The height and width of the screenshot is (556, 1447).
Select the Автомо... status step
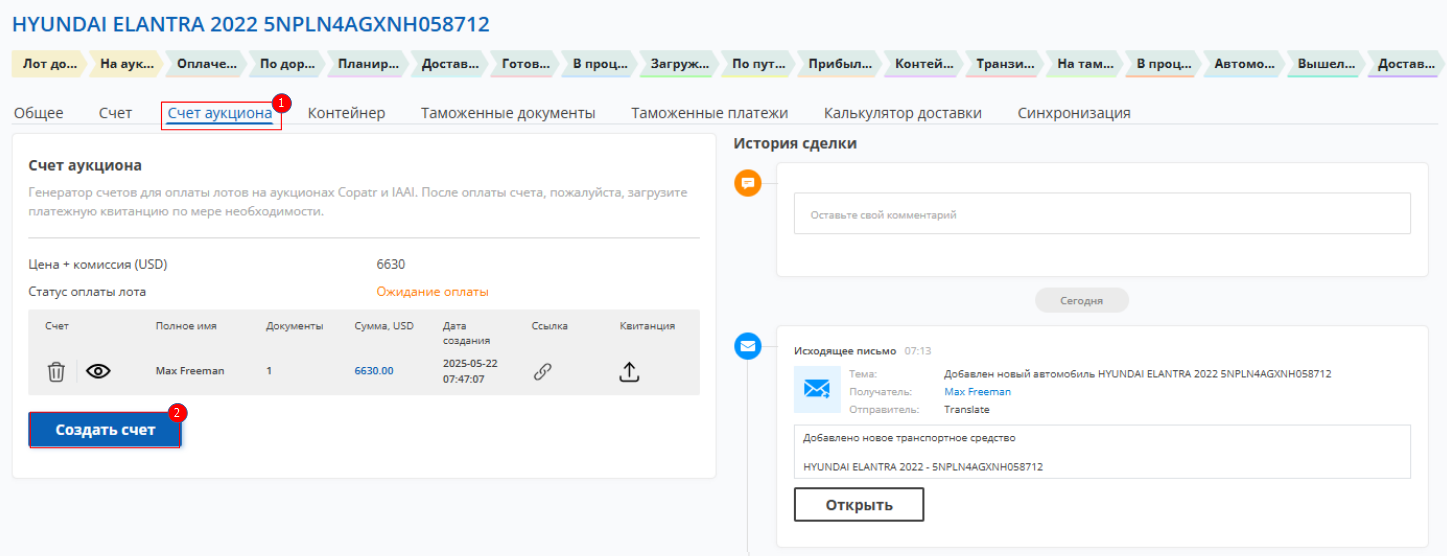(x=1244, y=64)
